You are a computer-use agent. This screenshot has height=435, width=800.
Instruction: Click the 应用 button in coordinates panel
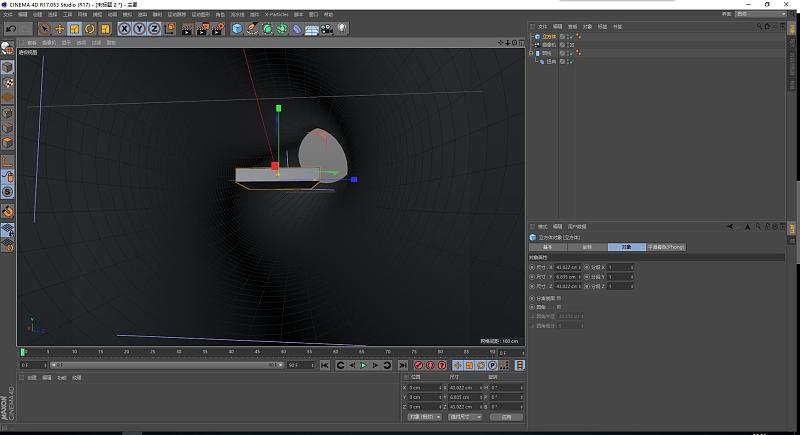coord(506,417)
